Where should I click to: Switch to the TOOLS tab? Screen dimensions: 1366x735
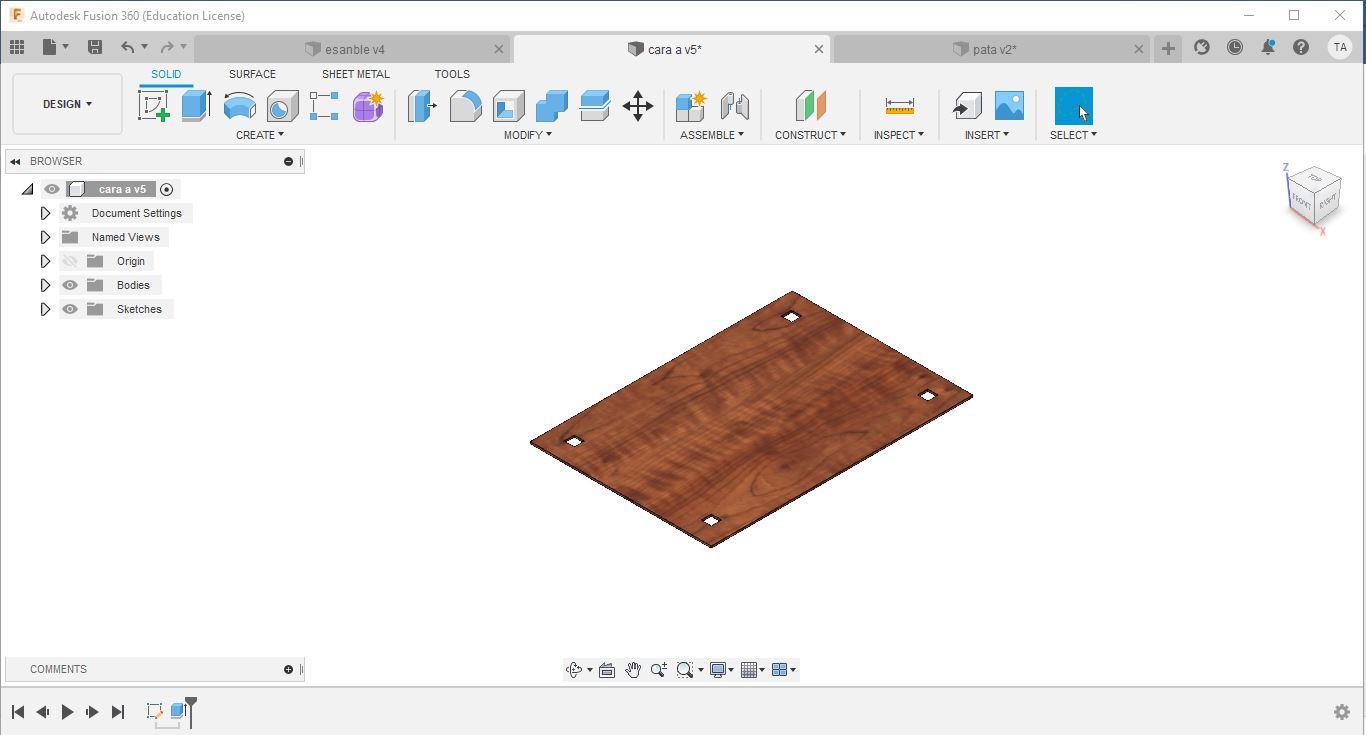(x=452, y=74)
